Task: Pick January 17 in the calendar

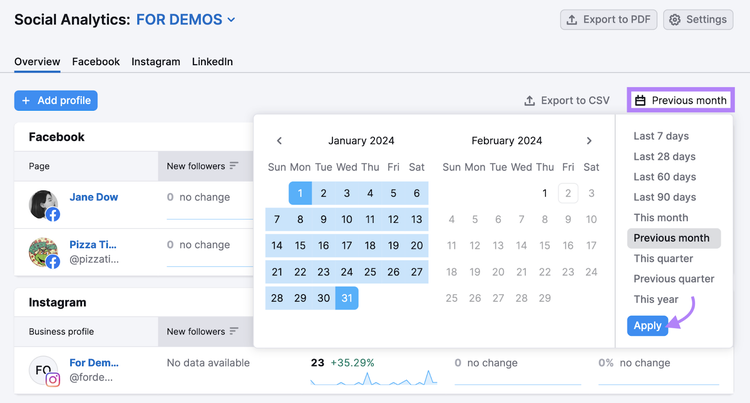Action: [347, 246]
